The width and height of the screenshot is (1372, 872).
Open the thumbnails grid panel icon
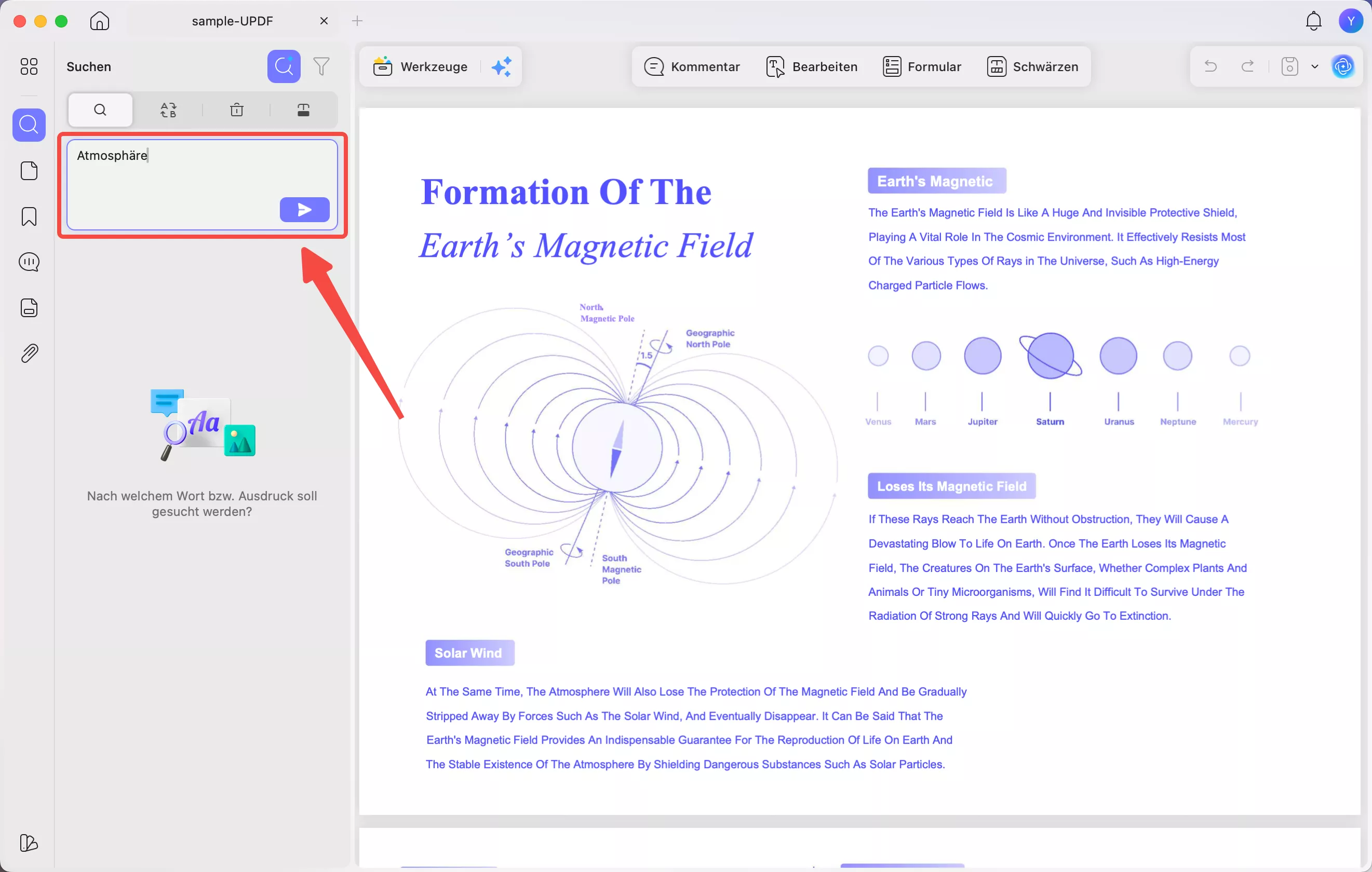pyautogui.click(x=29, y=66)
